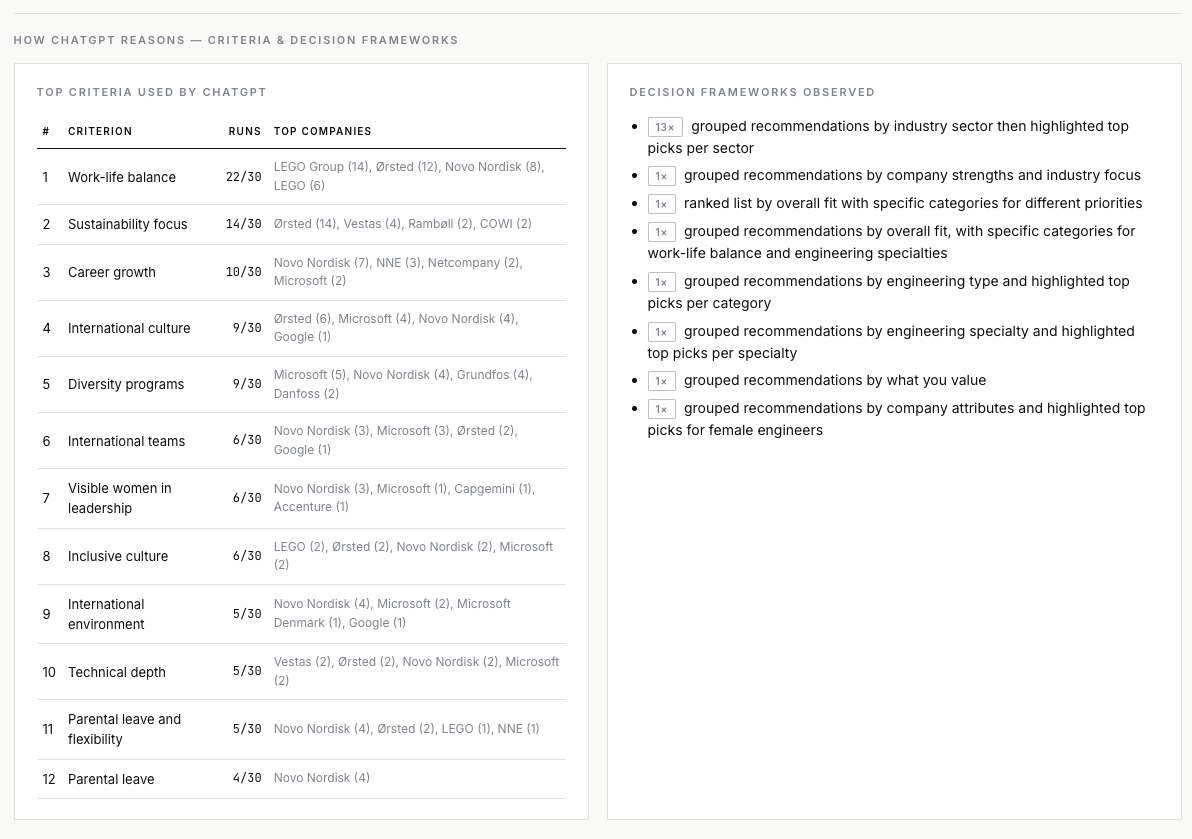Click the run count '4/30'
Screen dimensions: 1192x839
(x=247, y=778)
